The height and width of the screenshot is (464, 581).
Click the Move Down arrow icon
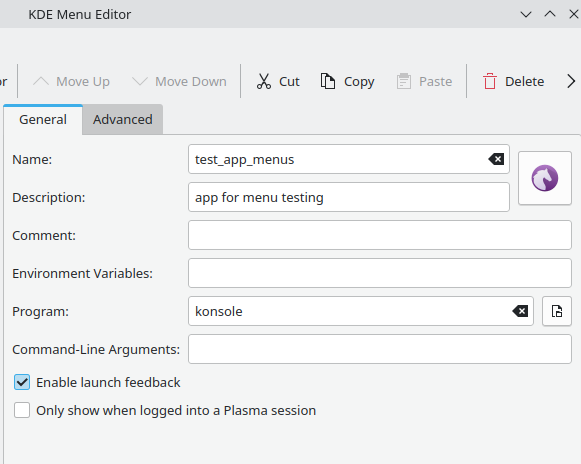[140, 81]
